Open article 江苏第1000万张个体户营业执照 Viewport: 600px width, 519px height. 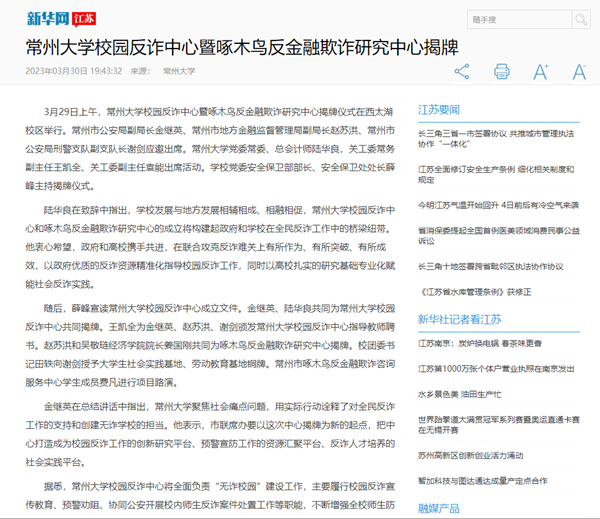coord(496,368)
